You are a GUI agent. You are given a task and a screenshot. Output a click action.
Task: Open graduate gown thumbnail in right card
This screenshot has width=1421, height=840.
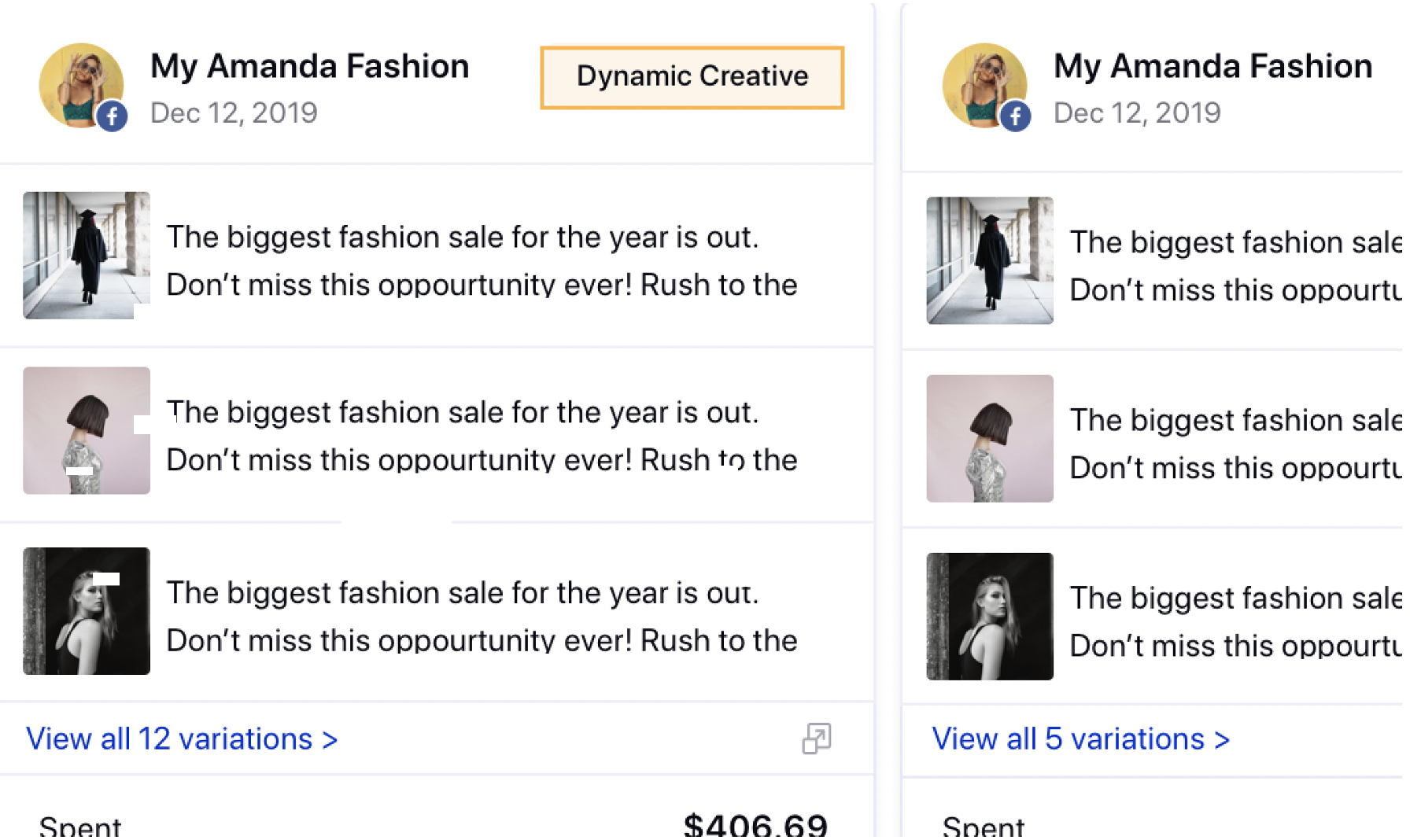click(x=990, y=260)
